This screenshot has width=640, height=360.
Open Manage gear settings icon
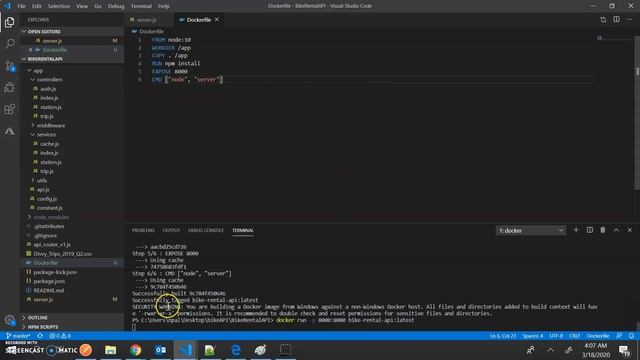pos(9,320)
